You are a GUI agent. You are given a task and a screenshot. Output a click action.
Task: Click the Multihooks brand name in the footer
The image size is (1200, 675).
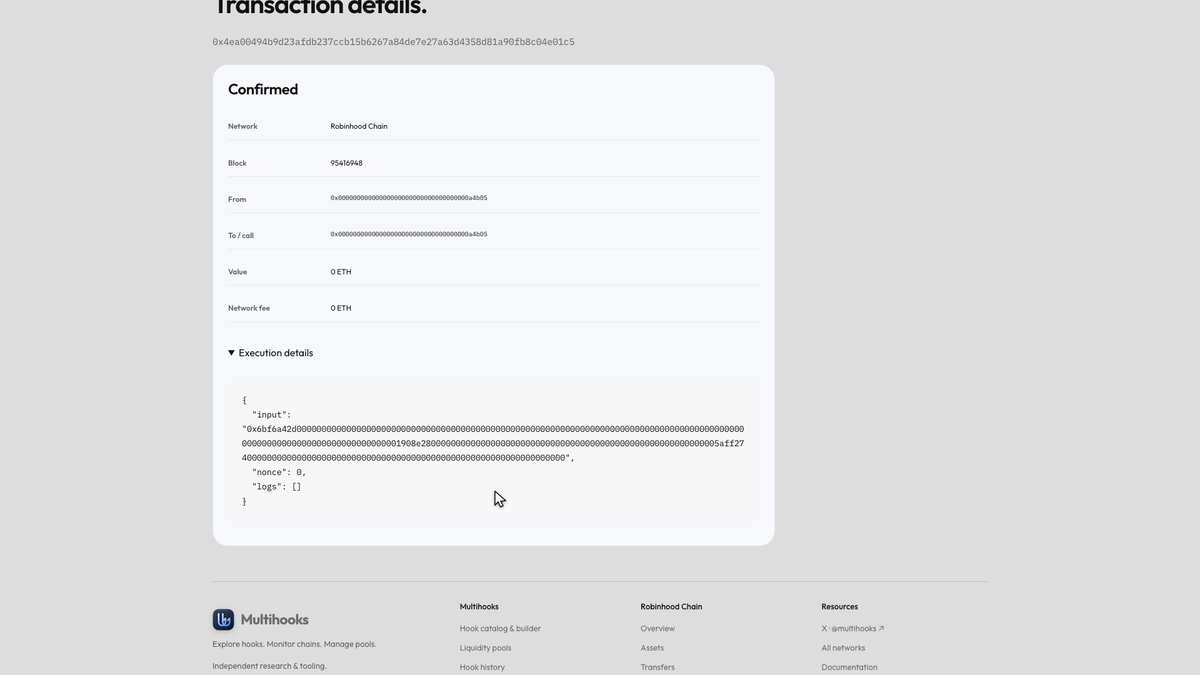pos(274,620)
